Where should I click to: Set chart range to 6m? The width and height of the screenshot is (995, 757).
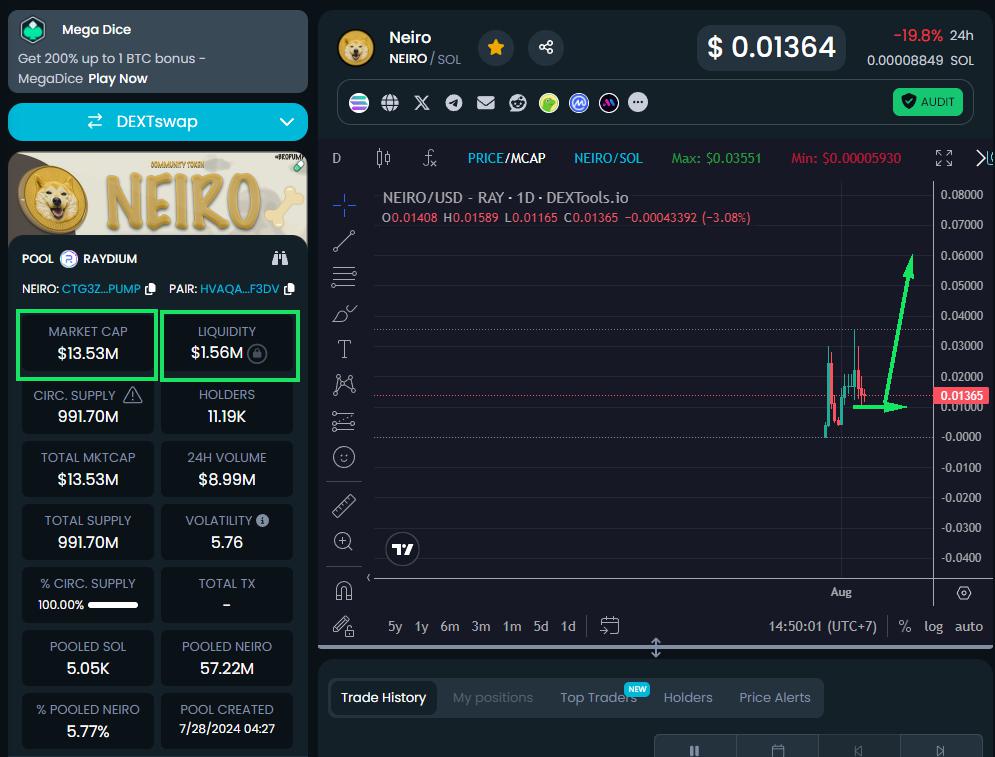450,626
